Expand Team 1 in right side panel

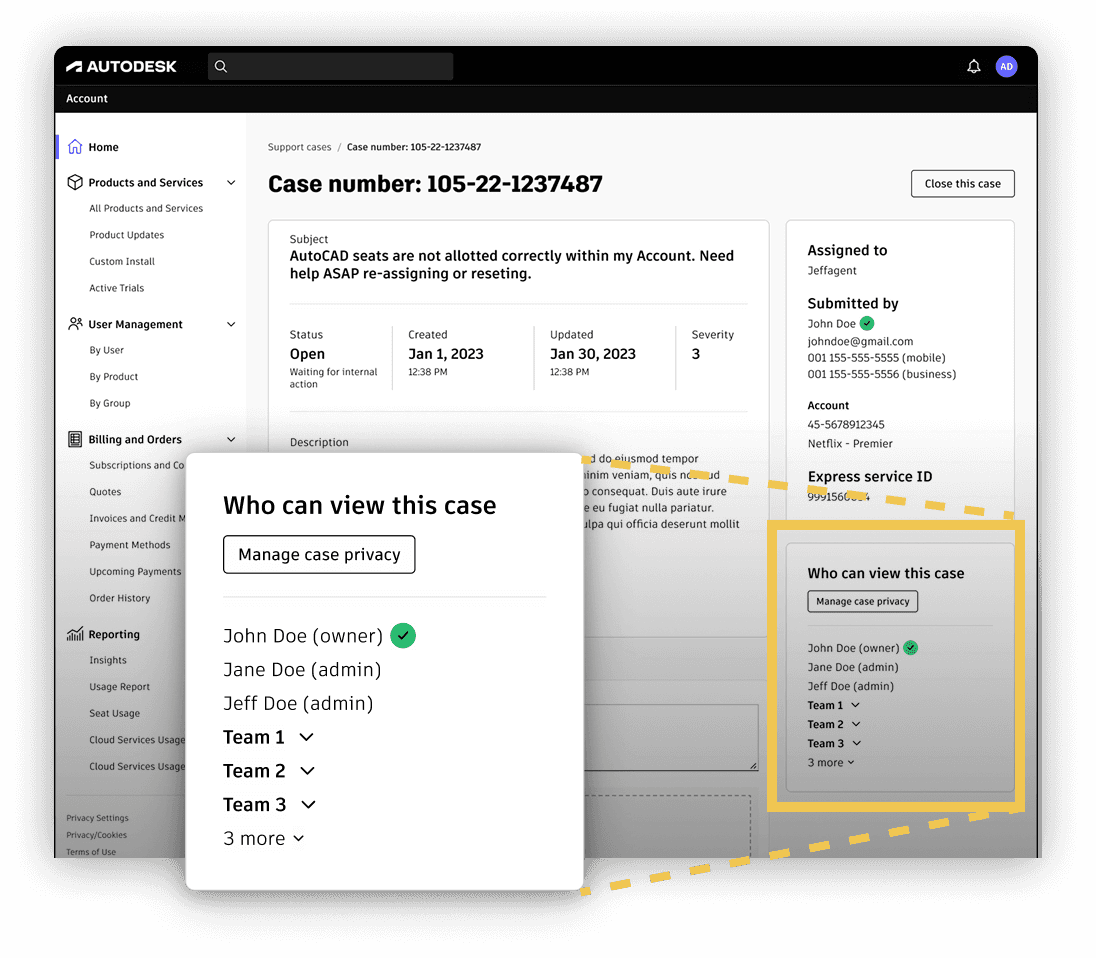pos(855,705)
